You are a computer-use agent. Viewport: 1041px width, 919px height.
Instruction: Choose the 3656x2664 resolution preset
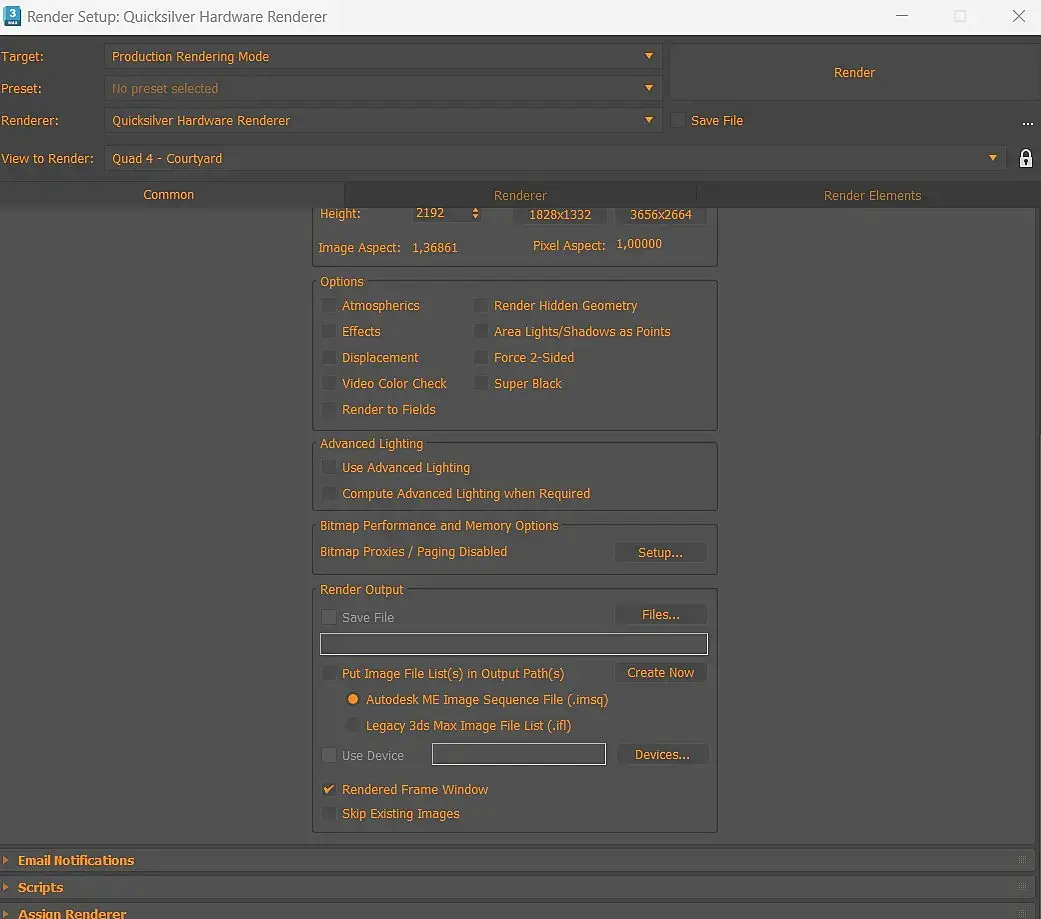tap(661, 214)
